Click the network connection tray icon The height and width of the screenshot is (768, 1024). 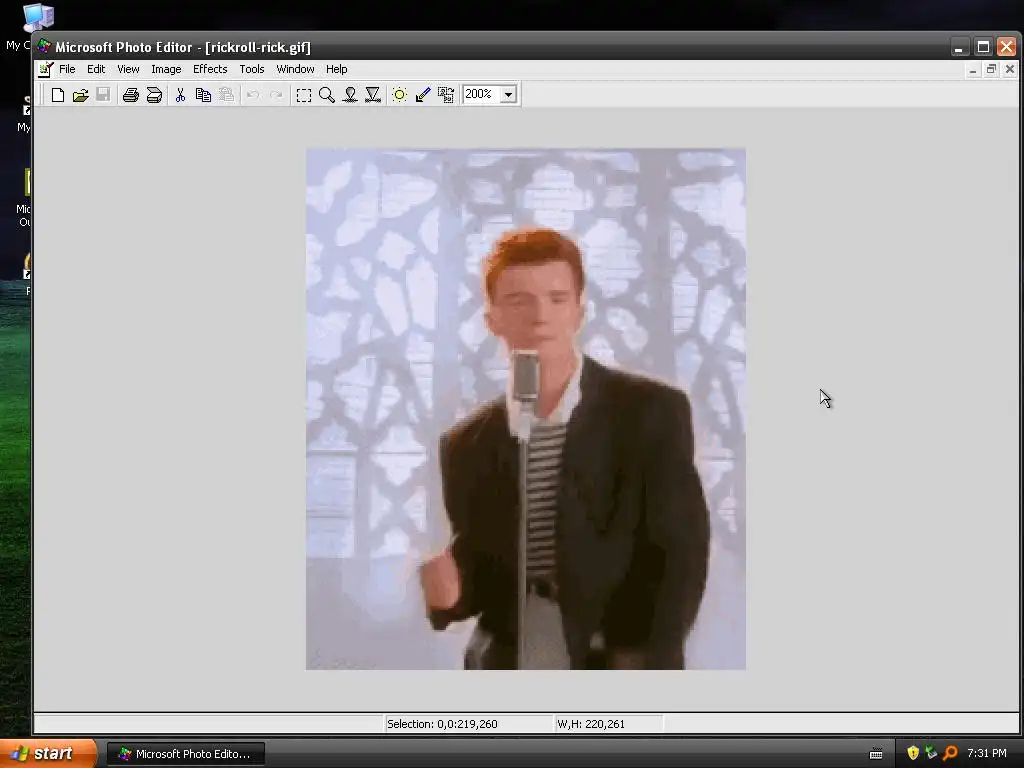tap(931, 754)
